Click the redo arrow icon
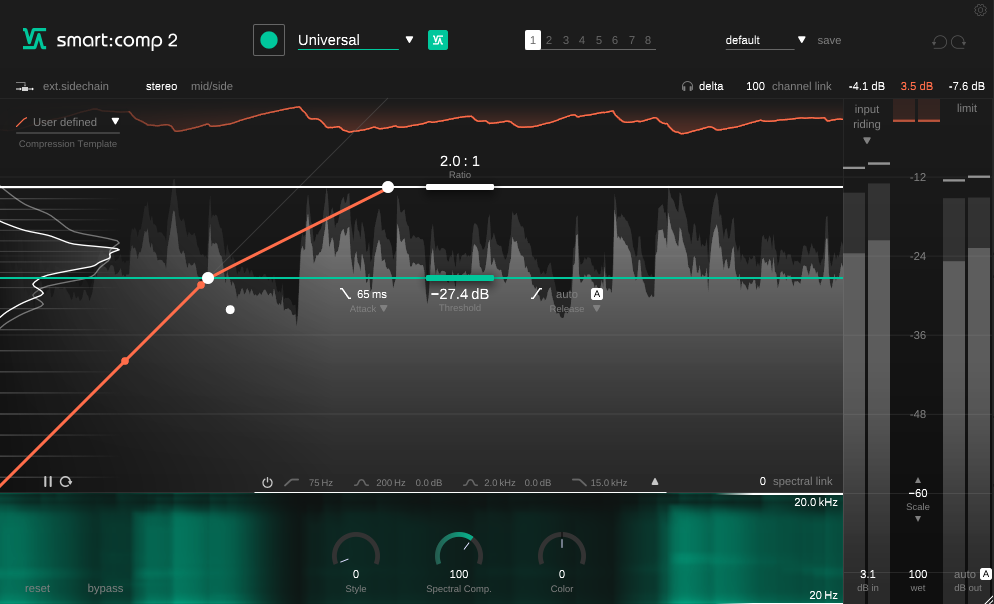994x604 pixels. [x=959, y=42]
